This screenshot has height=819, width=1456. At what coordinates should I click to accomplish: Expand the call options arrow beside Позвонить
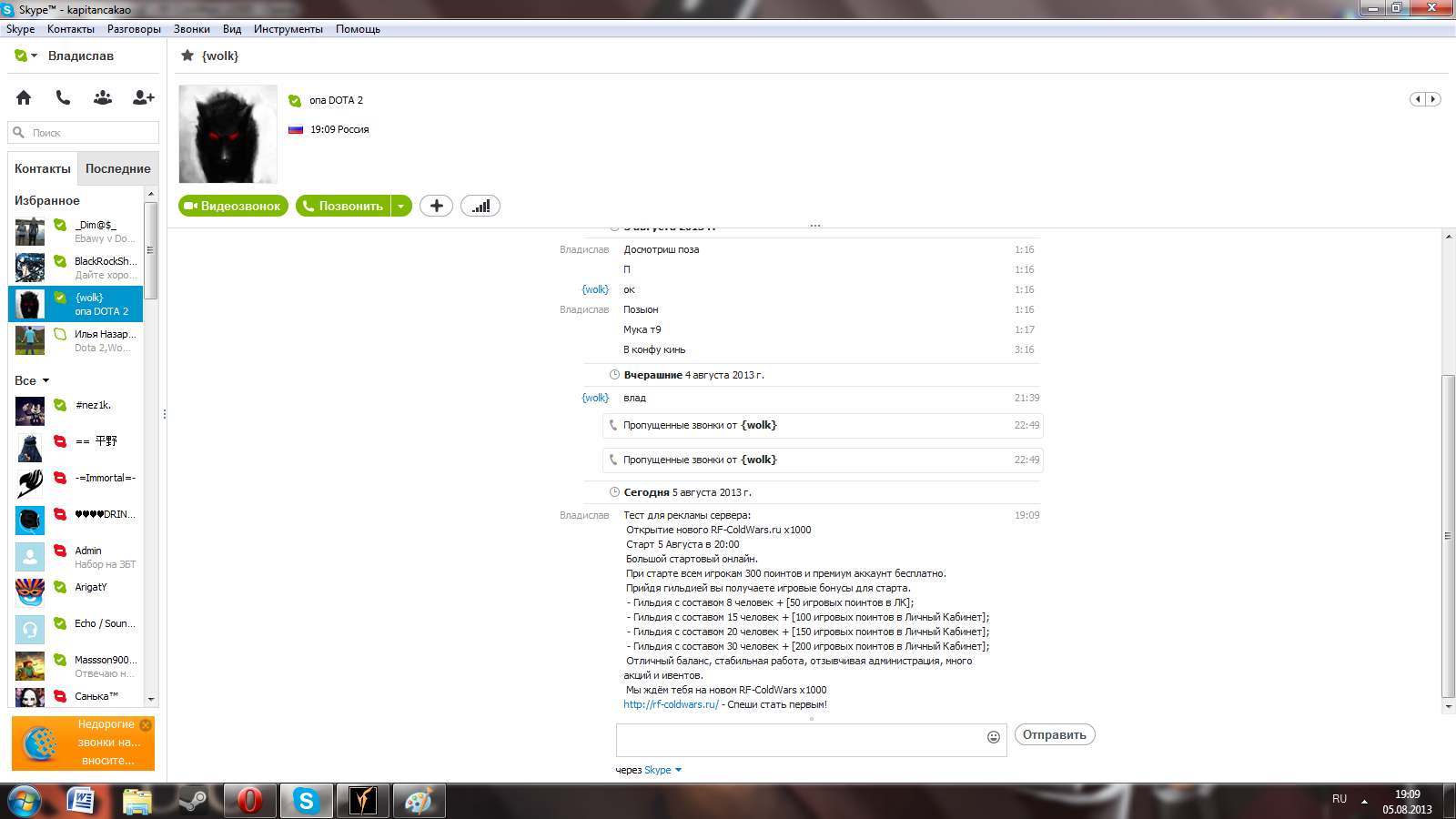[x=401, y=206]
